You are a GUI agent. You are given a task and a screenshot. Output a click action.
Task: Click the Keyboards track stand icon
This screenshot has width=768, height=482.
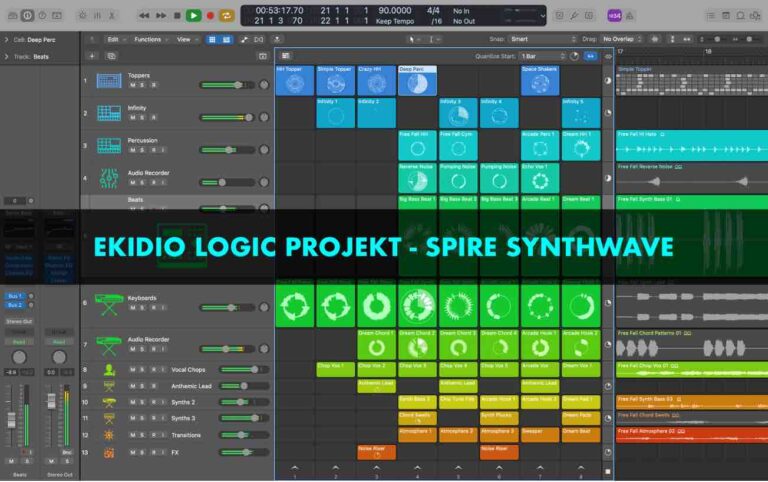click(109, 304)
